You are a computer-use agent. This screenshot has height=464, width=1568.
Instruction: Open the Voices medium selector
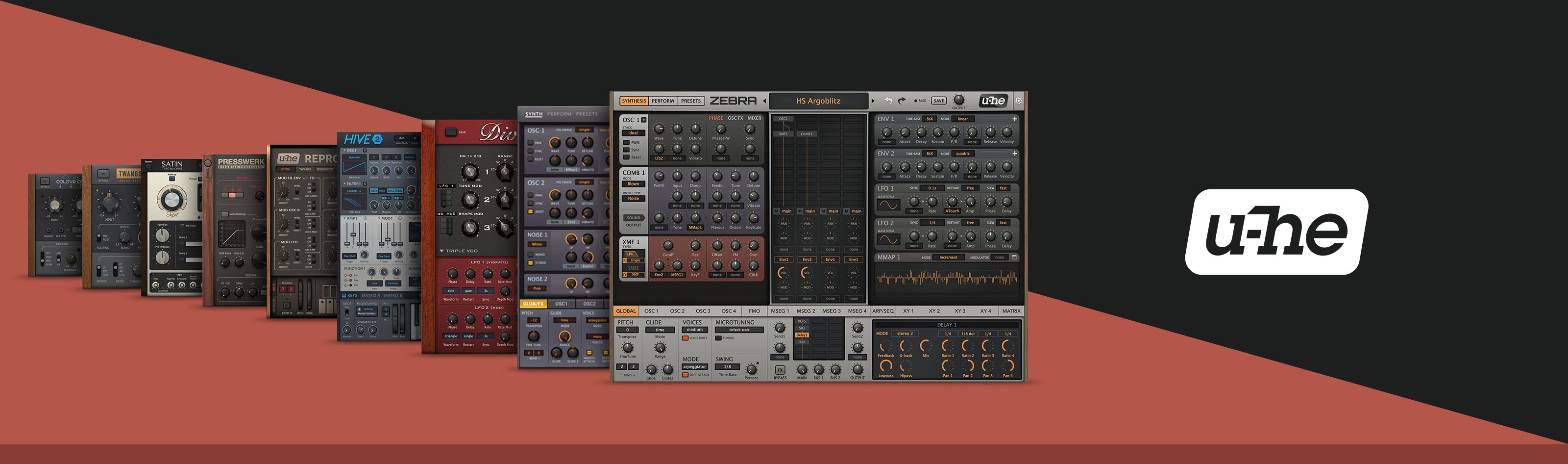[x=694, y=330]
